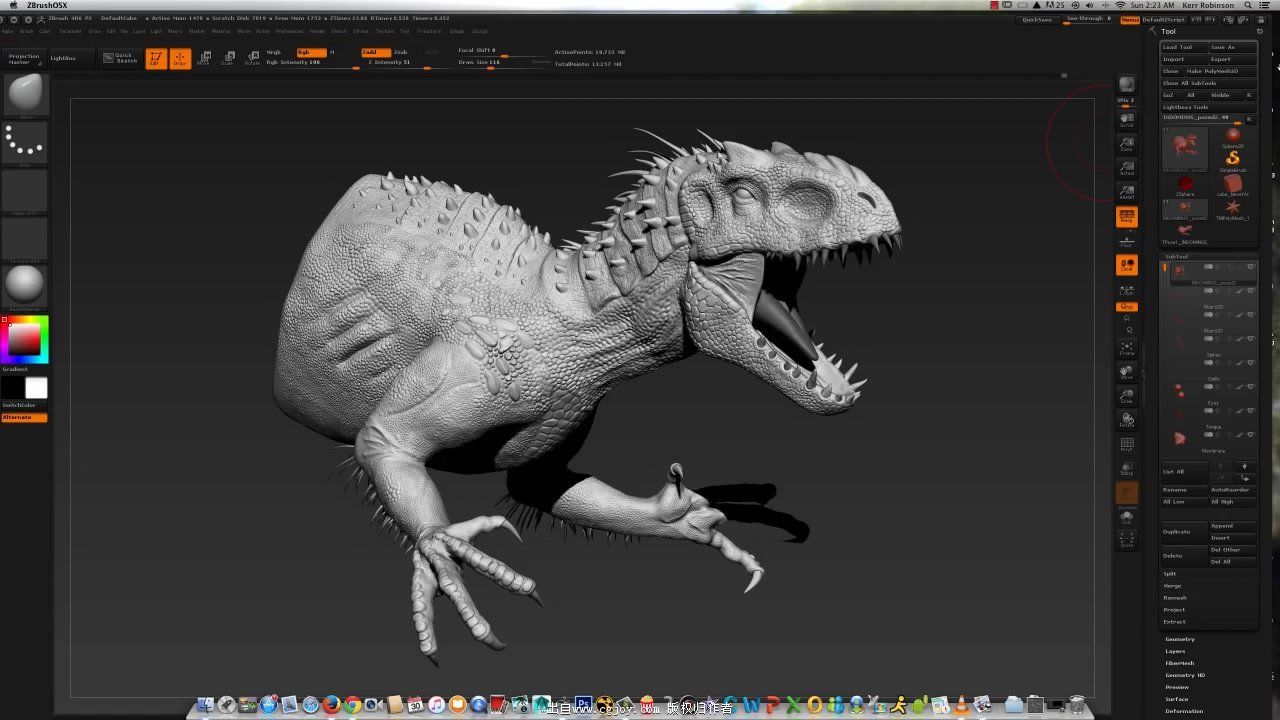Toggle Transp transparency mode

click(x=1127, y=469)
